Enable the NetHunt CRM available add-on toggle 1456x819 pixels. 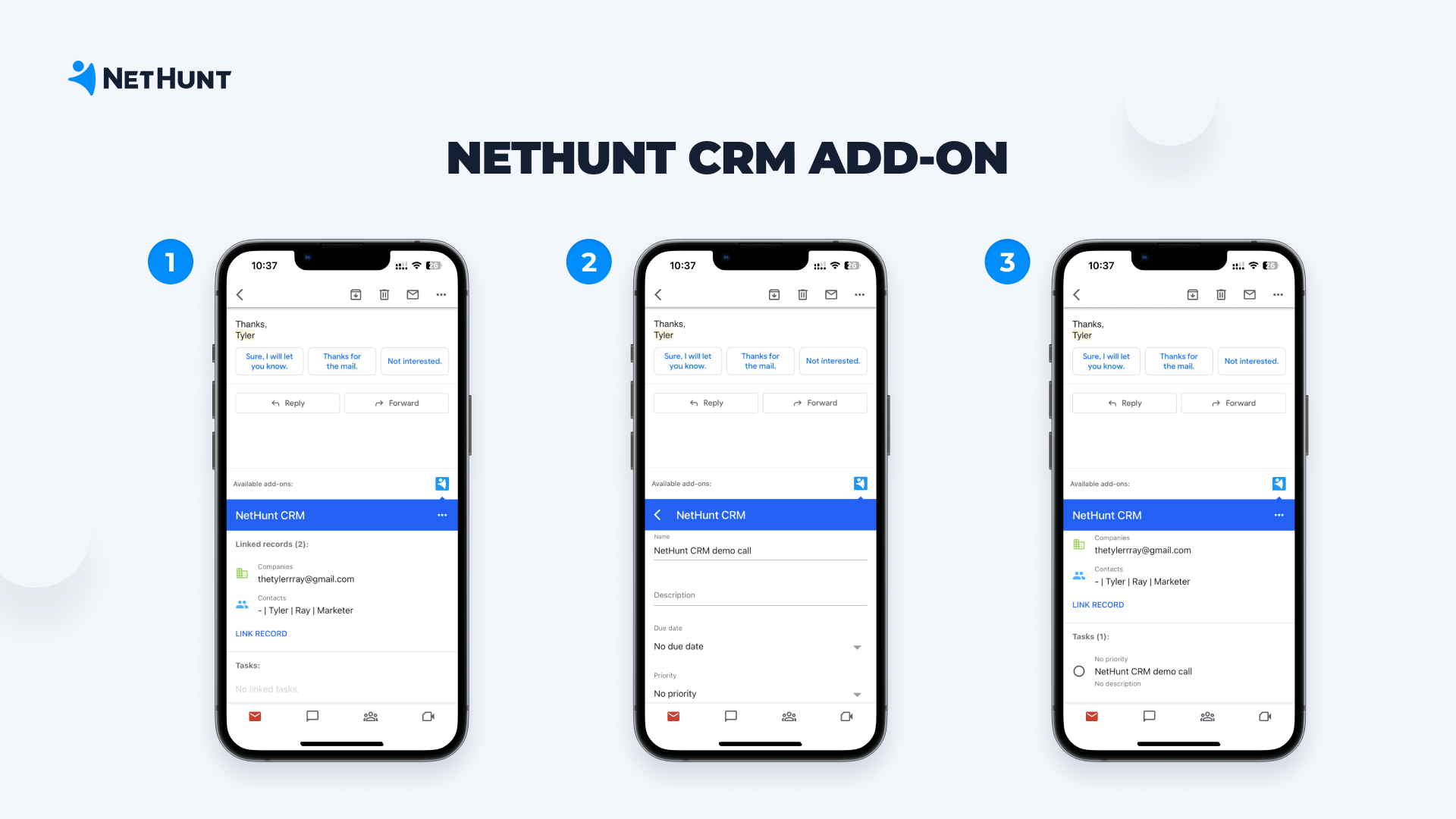[441, 483]
